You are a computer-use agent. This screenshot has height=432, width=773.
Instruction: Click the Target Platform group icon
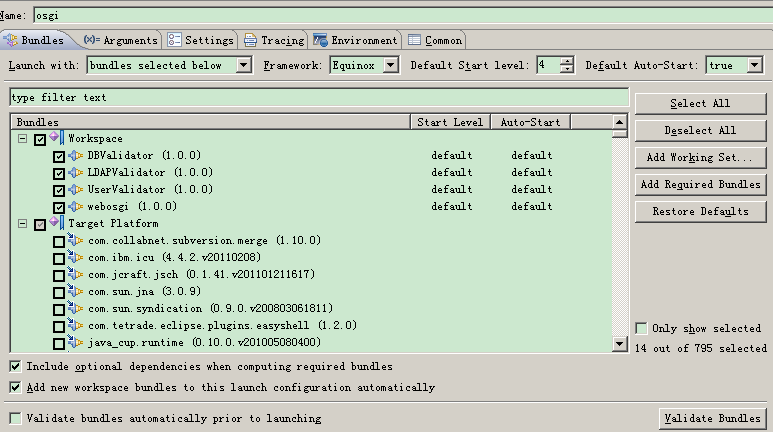(x=57, y=223)
